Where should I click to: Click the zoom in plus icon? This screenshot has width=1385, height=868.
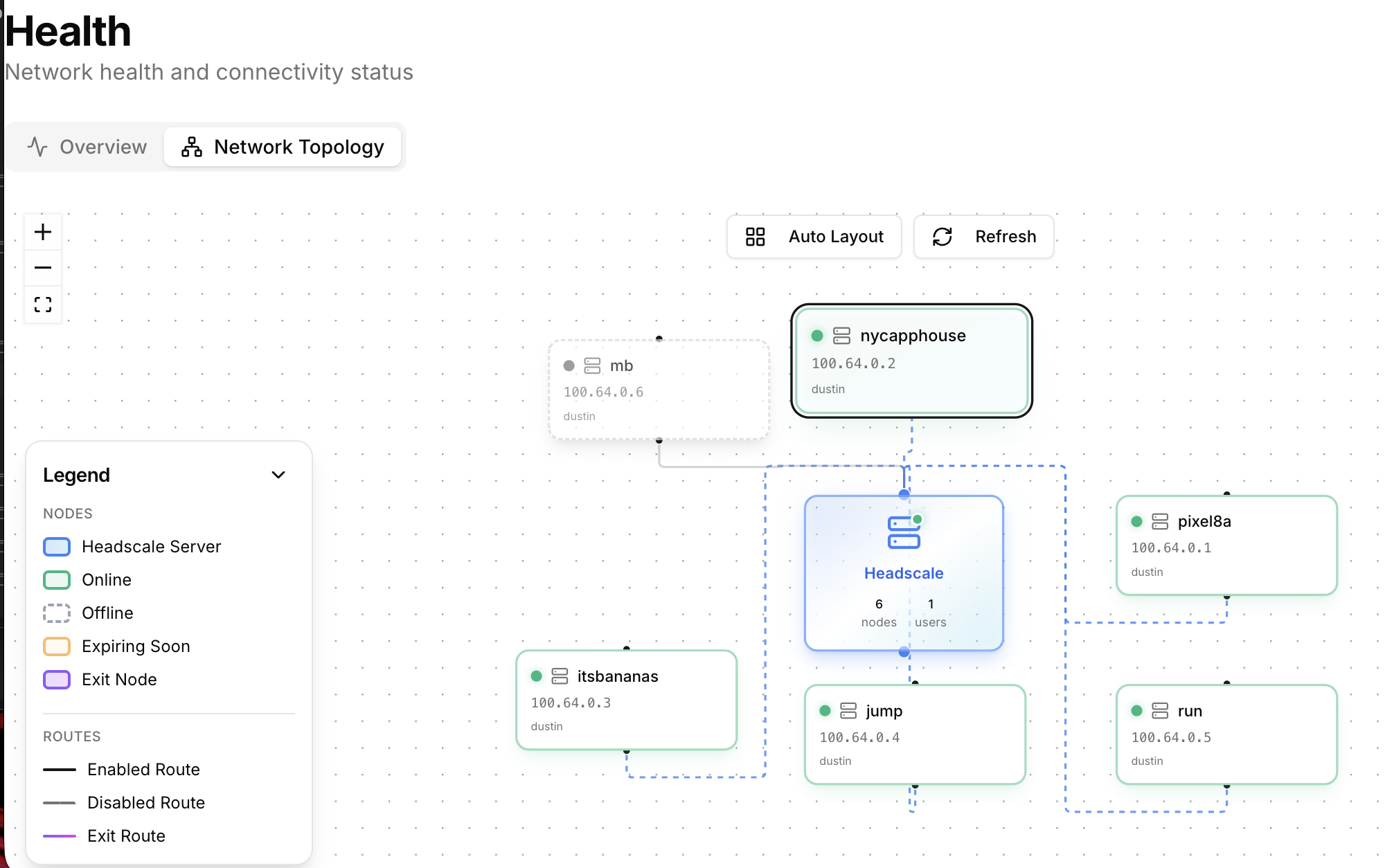click(43, 232)
